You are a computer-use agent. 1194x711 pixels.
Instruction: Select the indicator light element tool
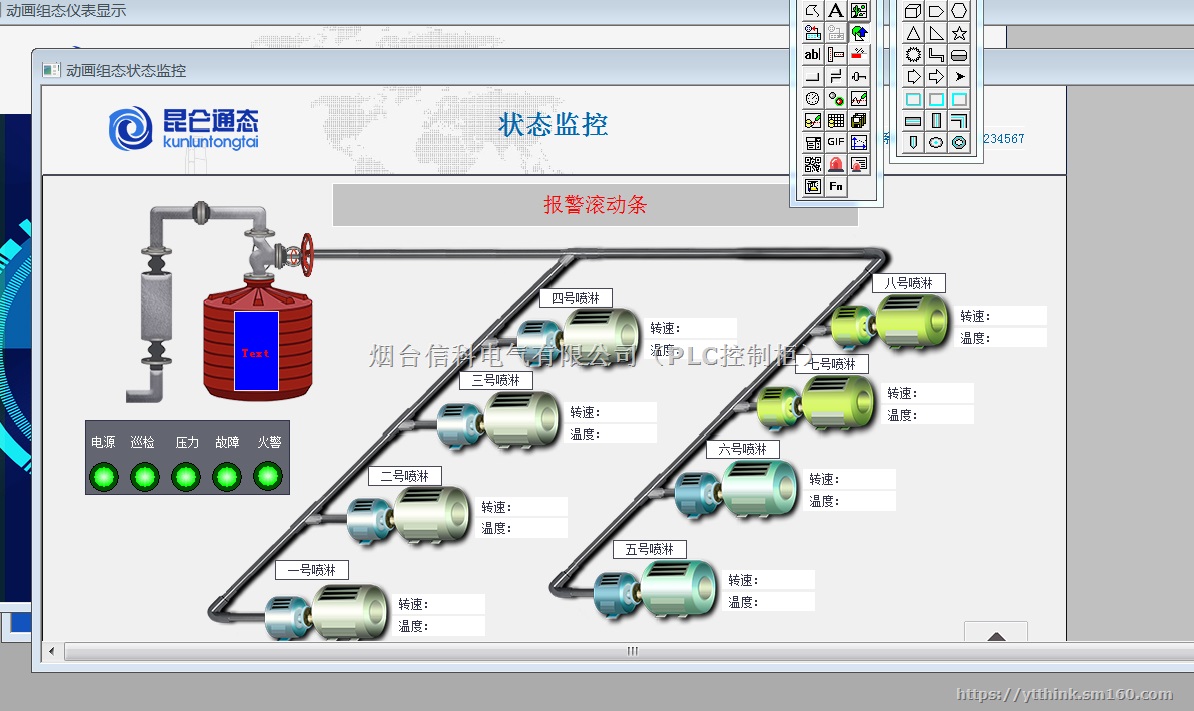836,97
